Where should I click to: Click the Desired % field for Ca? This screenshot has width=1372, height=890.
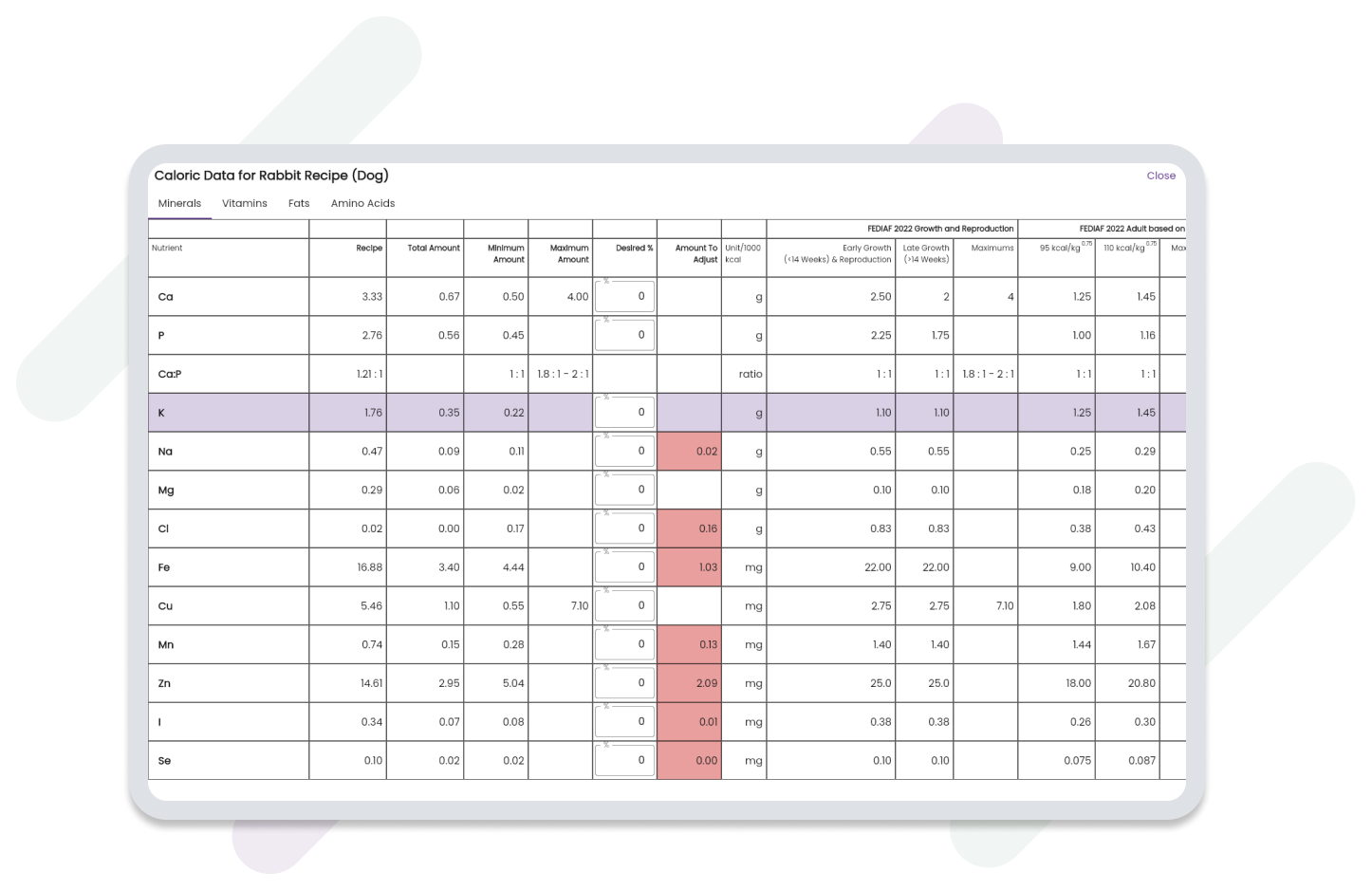tap(624, 297)
